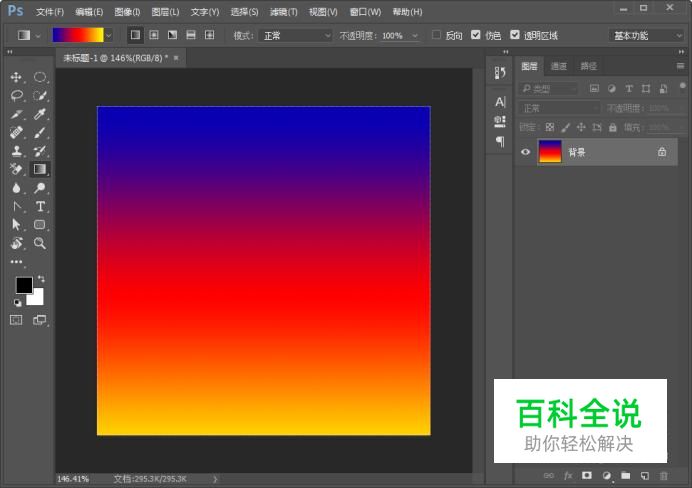The height and width of the screenshot is (488, 692).
Task: Select the Eyedropper tool
Action: pos(40,114)
